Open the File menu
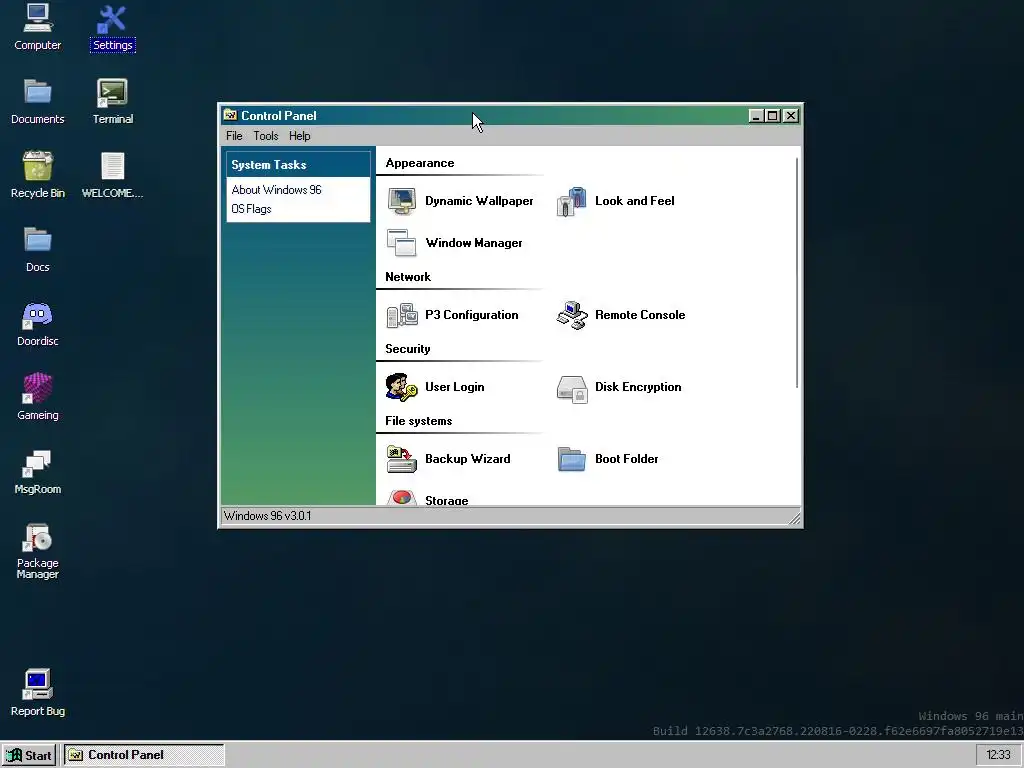Image resolution: width=1024 pixels, height=768 pixels. pyautogui.click(x=234, y=136)
